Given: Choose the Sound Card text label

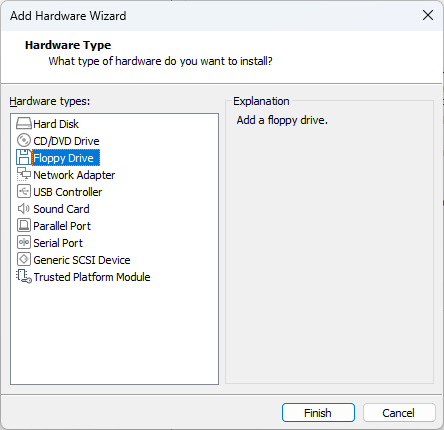Looking at the screenshot, I should coord(61,209).
